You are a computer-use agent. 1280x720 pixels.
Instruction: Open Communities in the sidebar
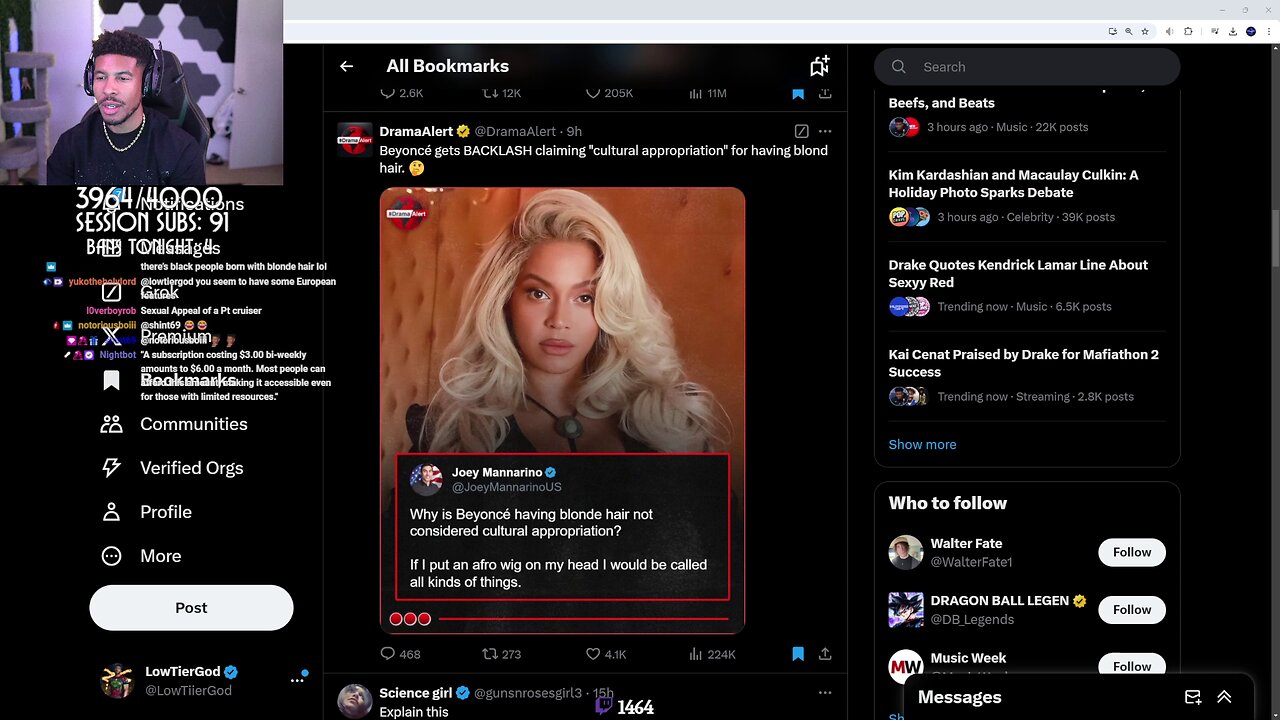tap(174, 424)
